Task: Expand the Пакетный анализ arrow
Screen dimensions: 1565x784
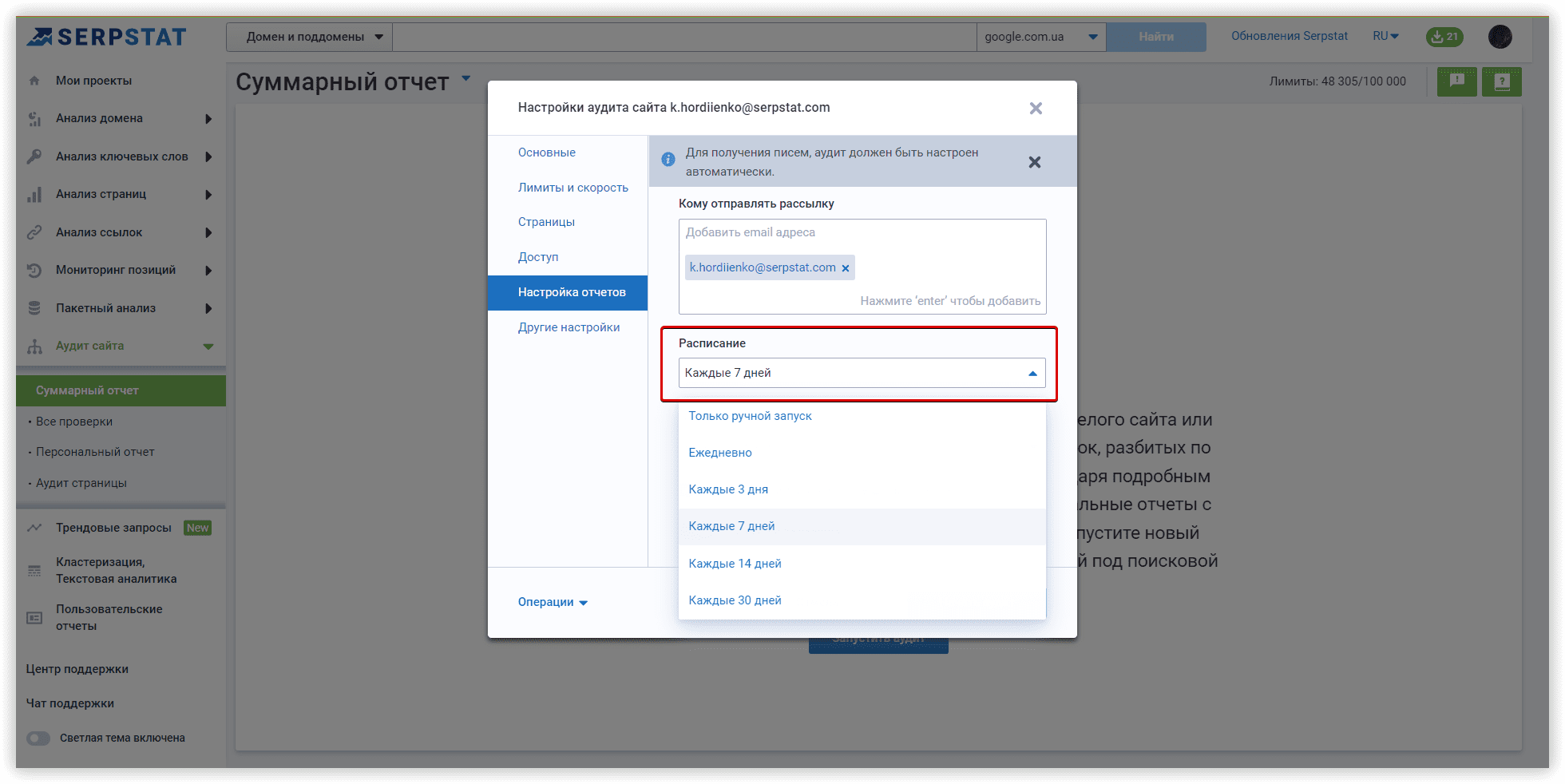Action: 208,308
